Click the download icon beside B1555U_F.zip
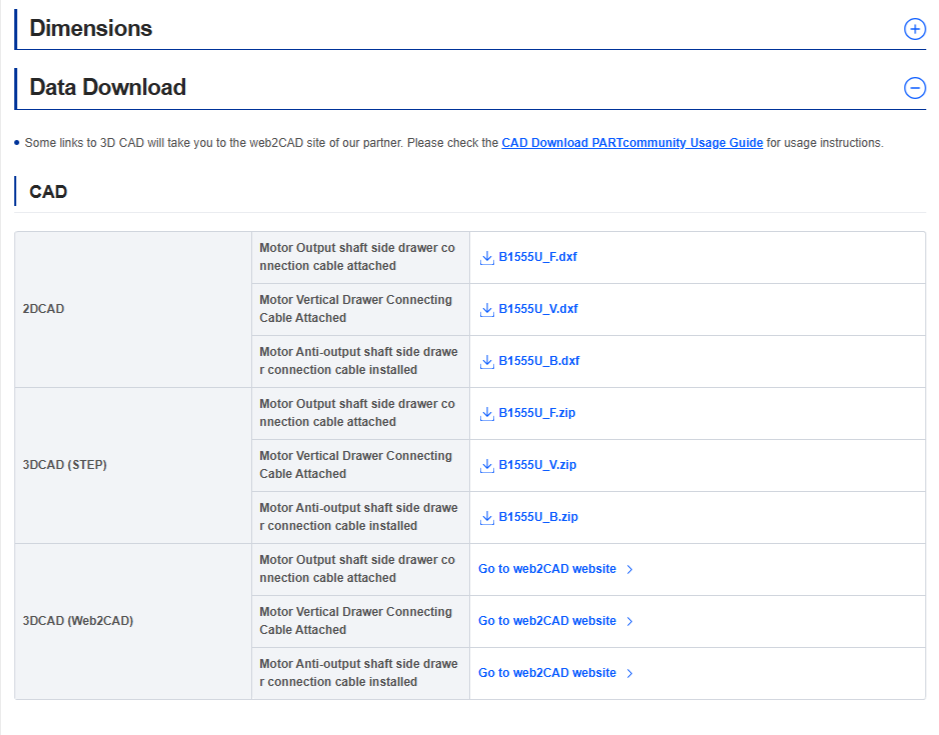 (487, 414)
